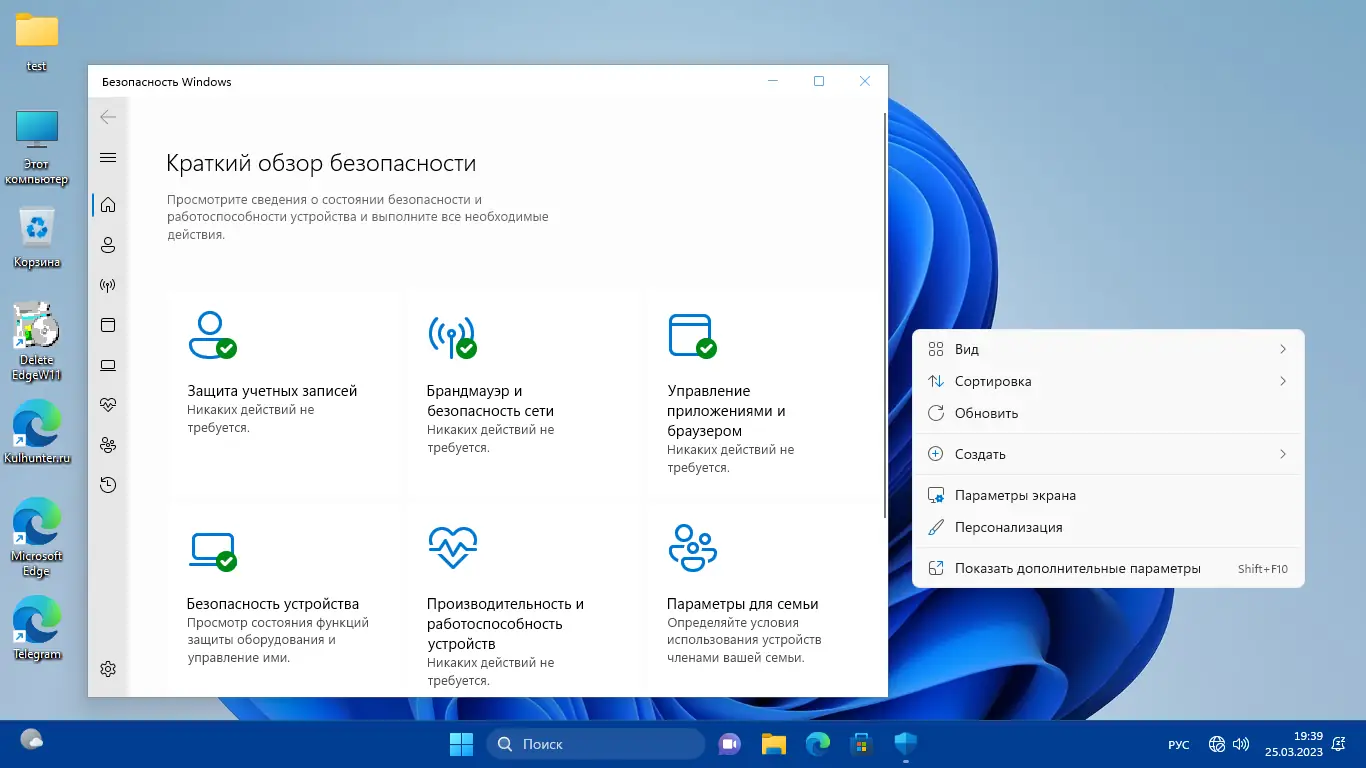Open the network icon in the system tray
This screenshot has height=768, width=1366.
coord(1217,744)
